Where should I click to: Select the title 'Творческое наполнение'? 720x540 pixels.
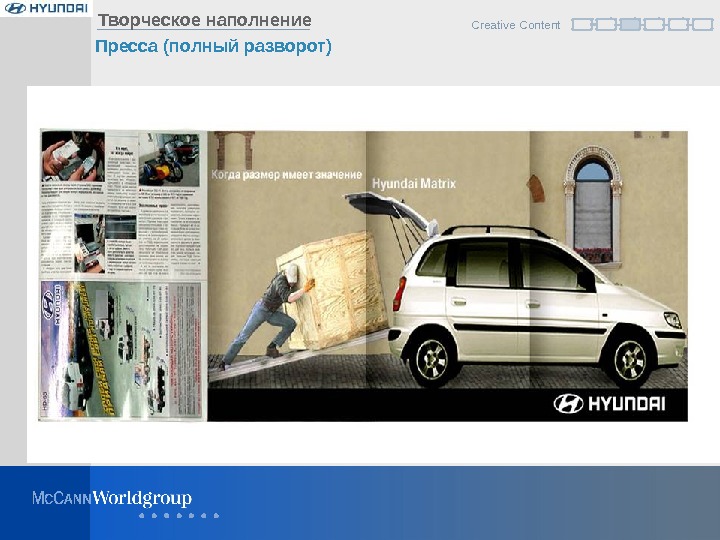point(204,20)
